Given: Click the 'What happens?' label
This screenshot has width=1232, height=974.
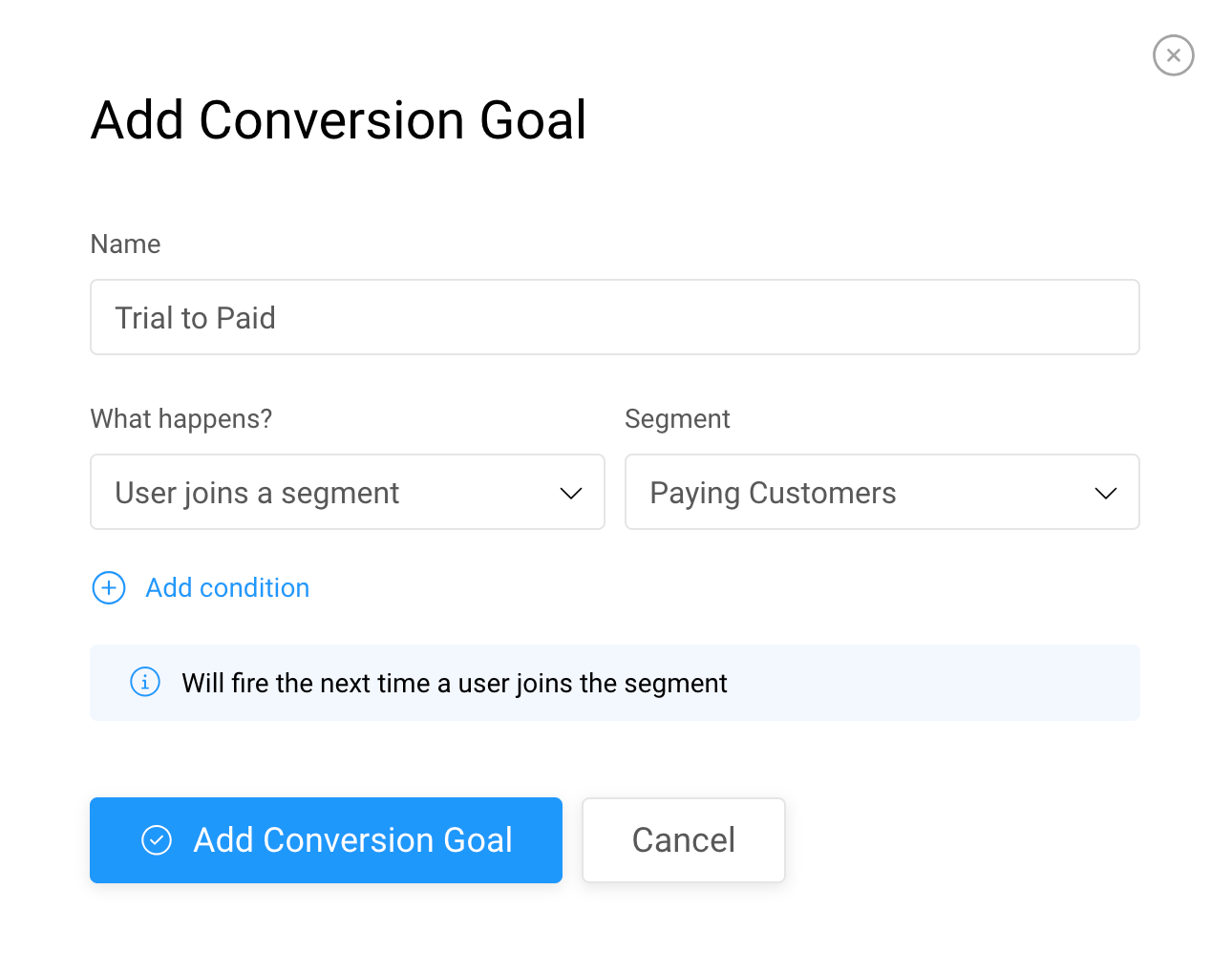Looking at the screenshot, I should pos(181,419).
